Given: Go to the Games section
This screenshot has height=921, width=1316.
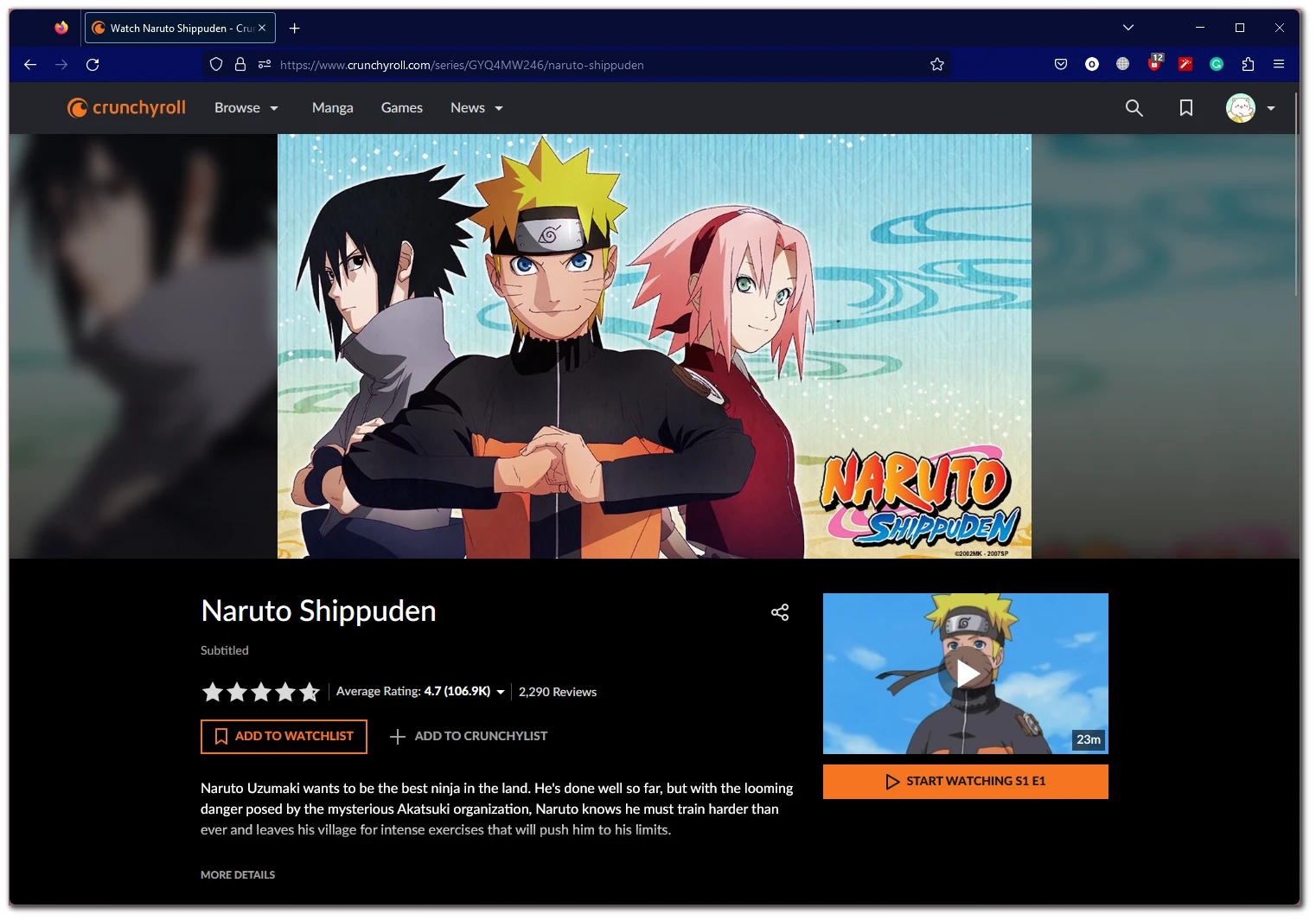Looking at the screenshot, I should tap(402, 108).
